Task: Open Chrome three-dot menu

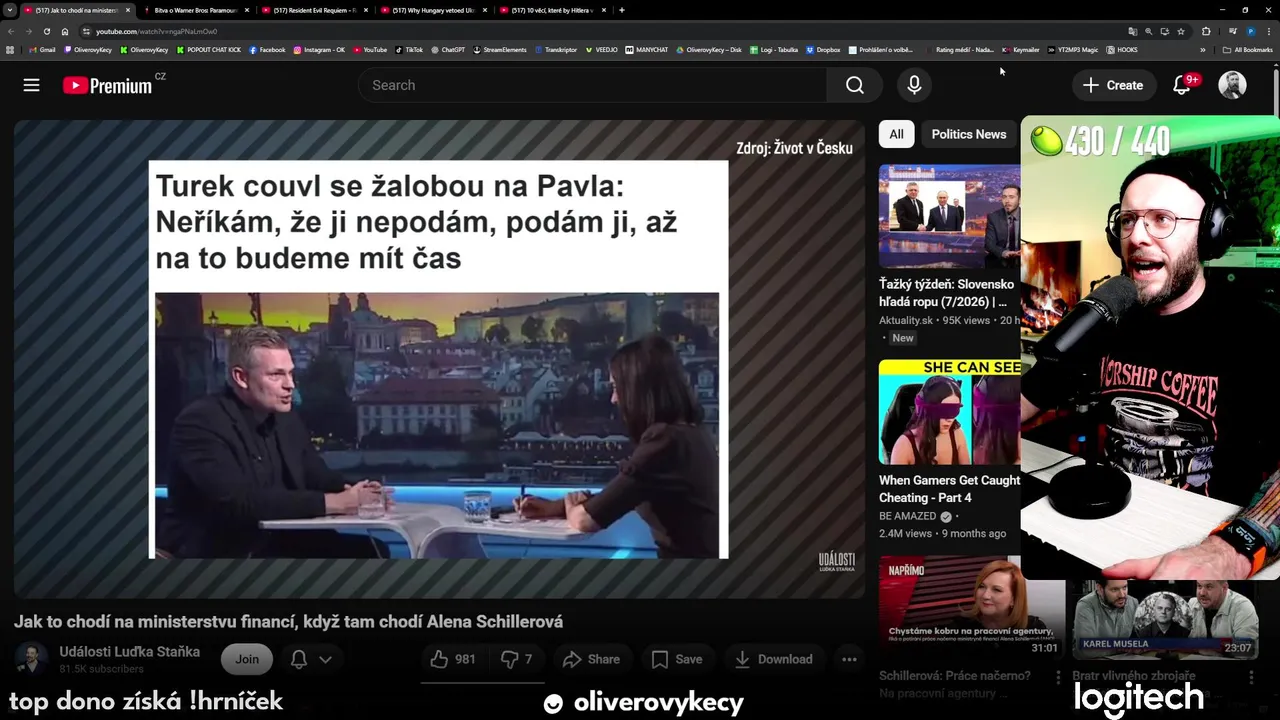Action: pos(1267,31)
